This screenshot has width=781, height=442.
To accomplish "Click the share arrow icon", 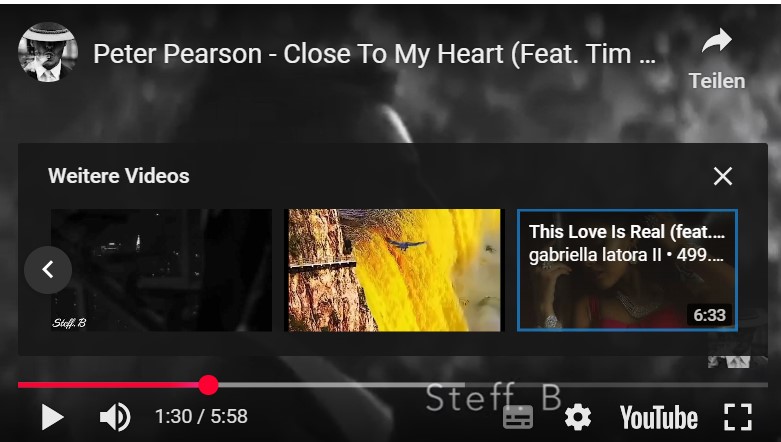I will pos(717,41).
